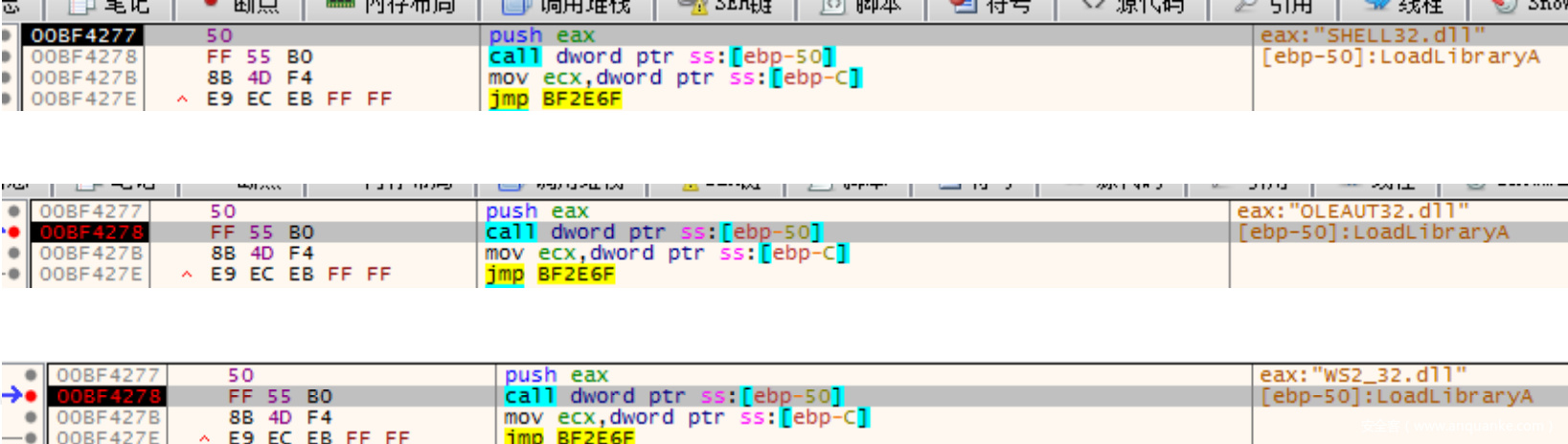The height and width of the screenshot is (444, 1568).
Task: Toggle red breakpoint at 00BF4278 in OLEAUT32 panel
Action: click(x=13, y=233)
